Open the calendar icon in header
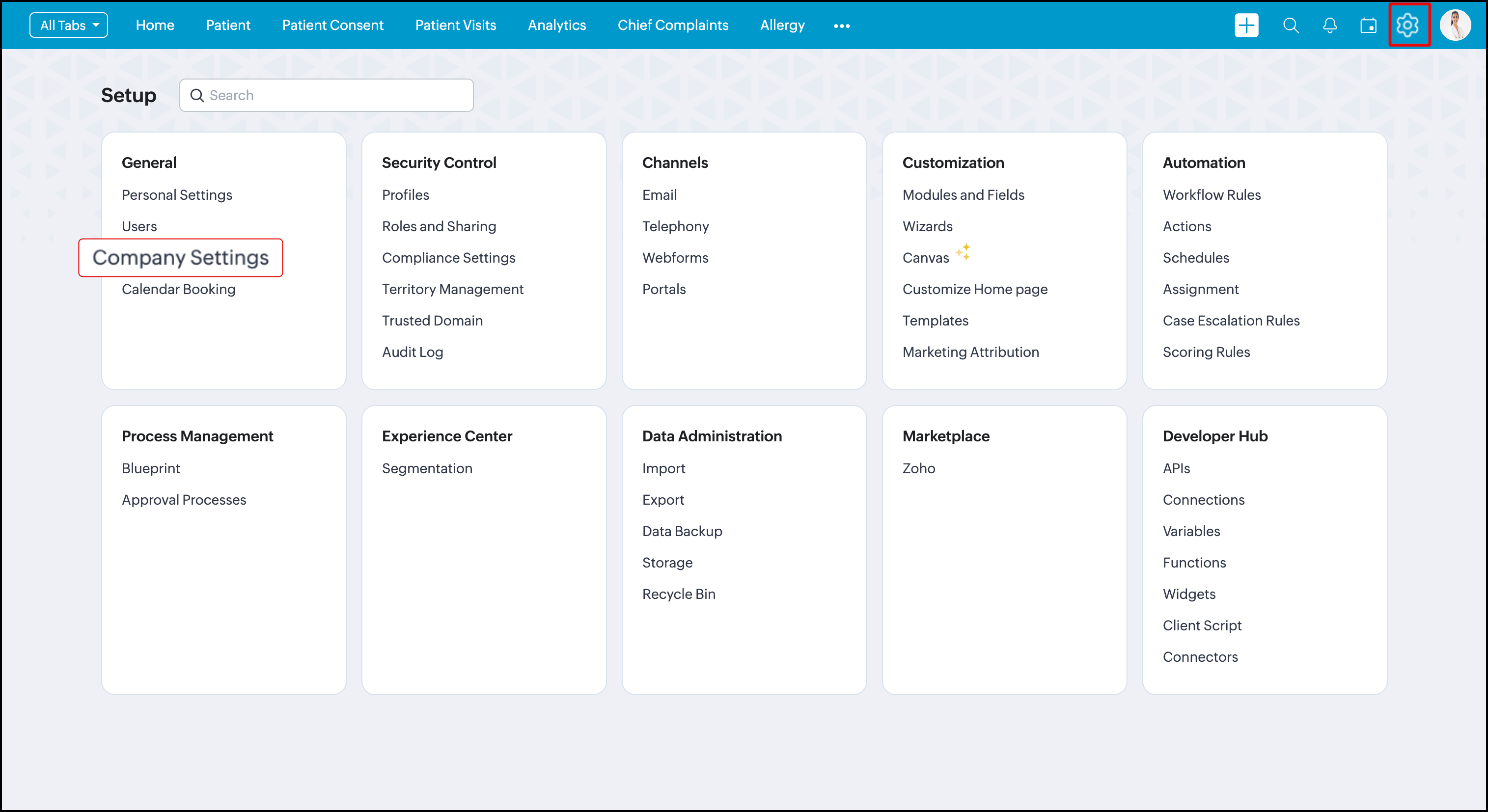This screenshot has width=1488, height=812. (1368, 26)
